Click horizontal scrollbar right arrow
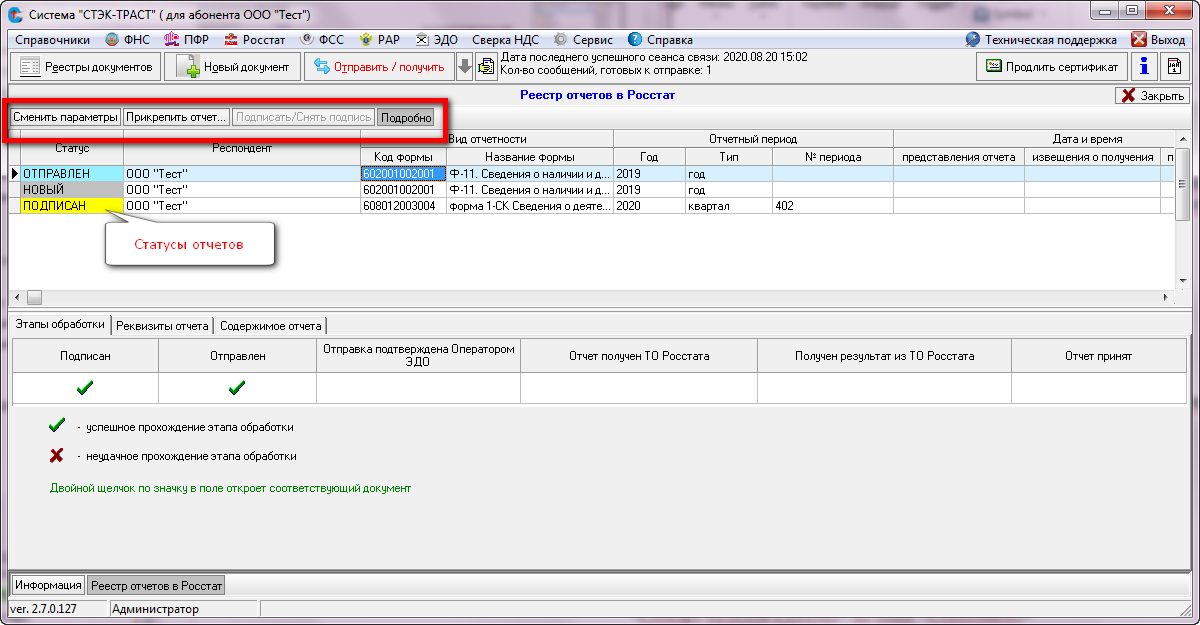 [x=1166, y=298]
